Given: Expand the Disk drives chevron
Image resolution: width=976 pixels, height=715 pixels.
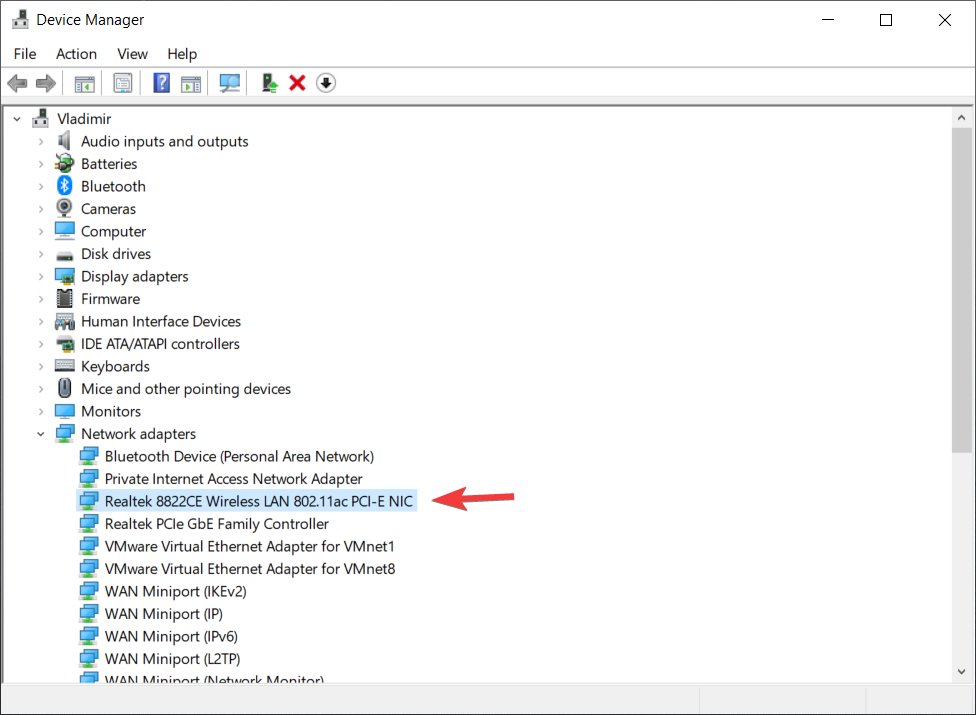Looking at the screenshot, I should pyautogui.click(x=40, y=254).
